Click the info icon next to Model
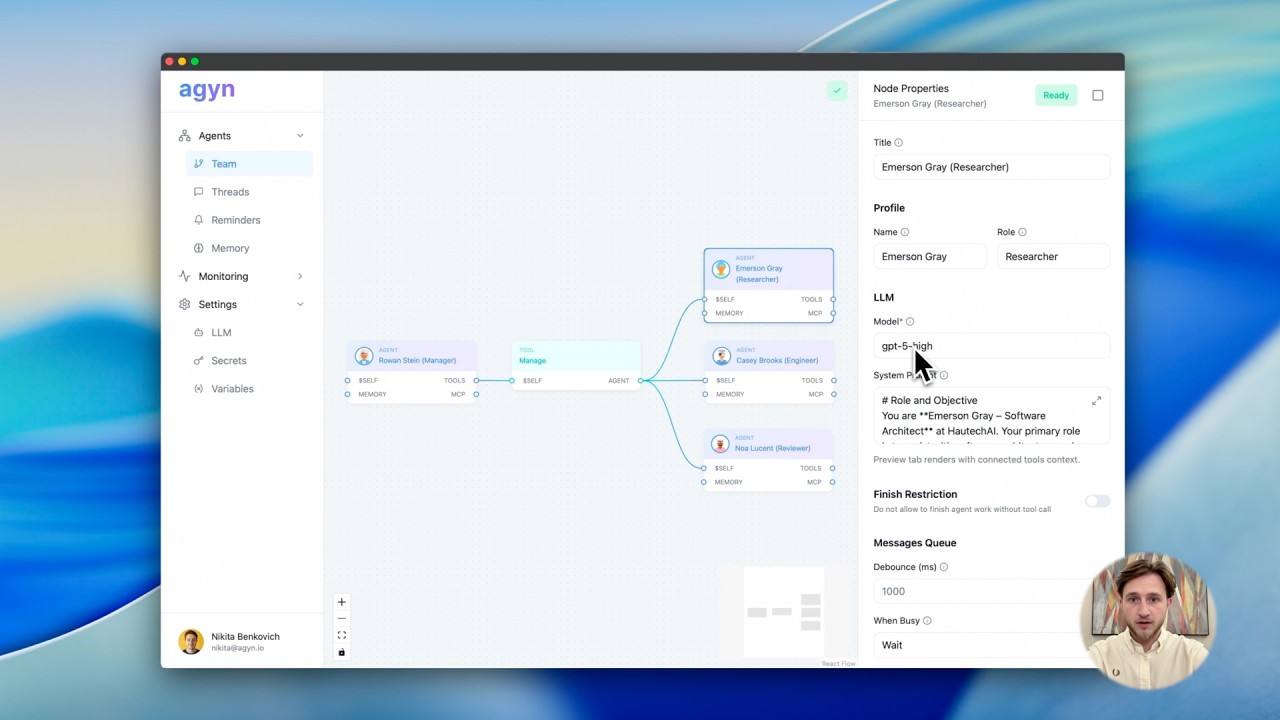 click(x=910, y=322)
